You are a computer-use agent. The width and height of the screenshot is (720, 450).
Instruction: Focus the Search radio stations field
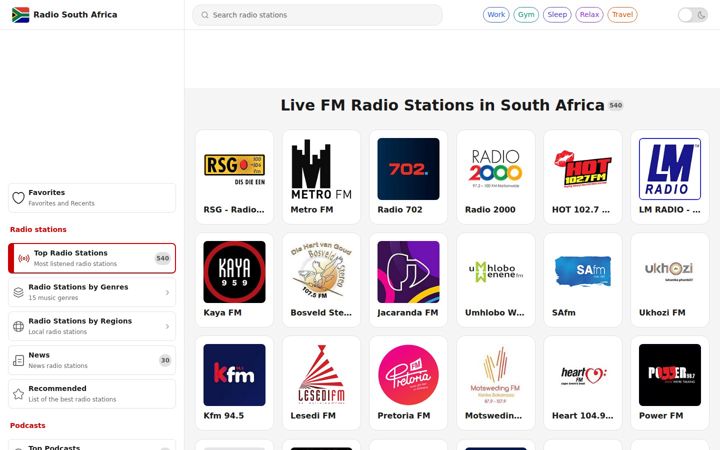317,15
